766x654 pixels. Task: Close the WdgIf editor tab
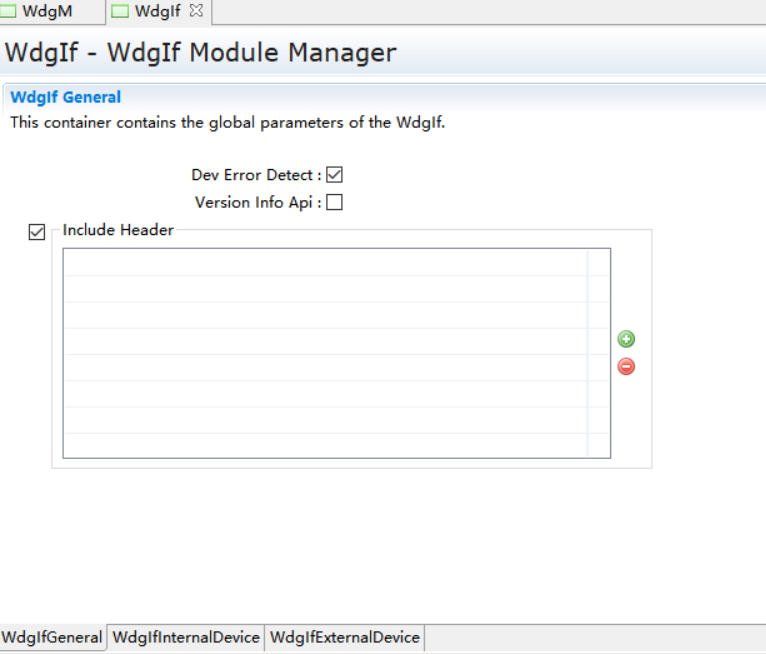196,11
